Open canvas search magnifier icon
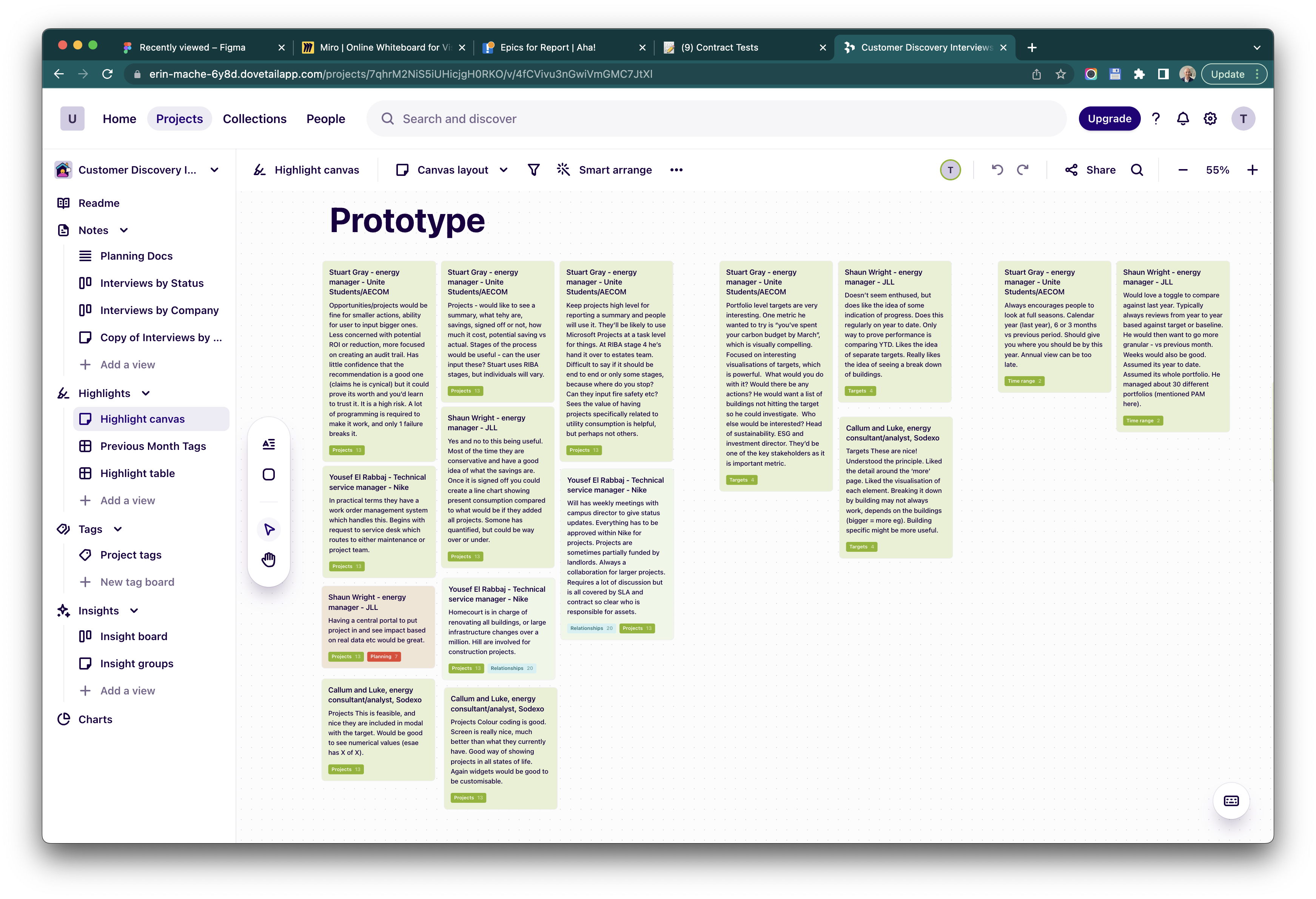 (1137, 170)
